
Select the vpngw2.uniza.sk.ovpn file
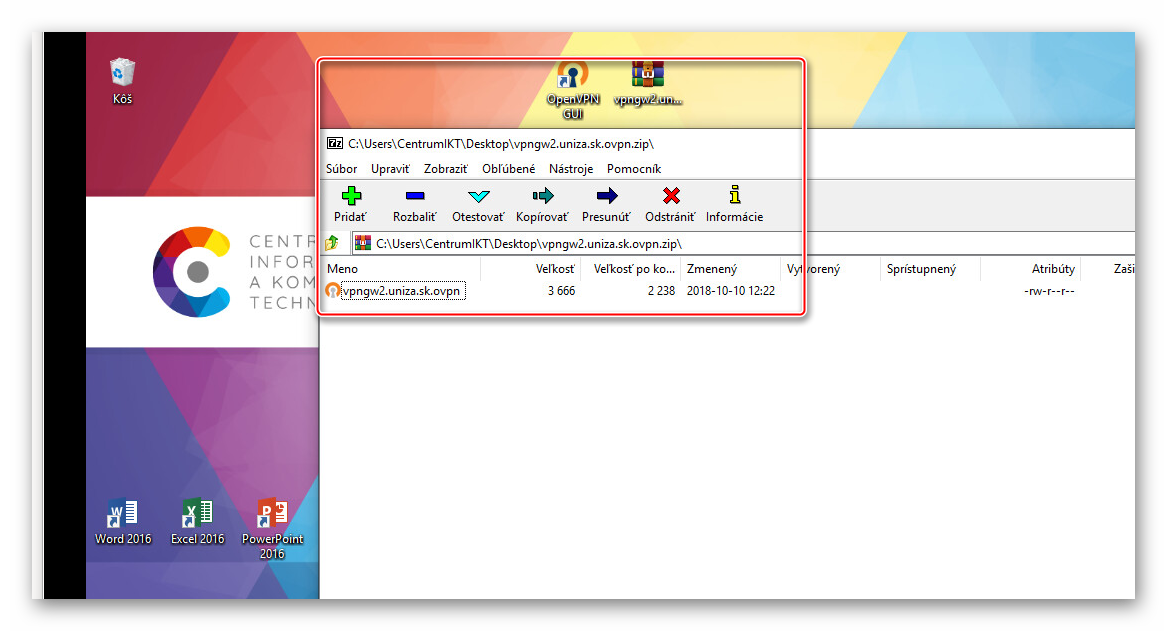(401, 291)
